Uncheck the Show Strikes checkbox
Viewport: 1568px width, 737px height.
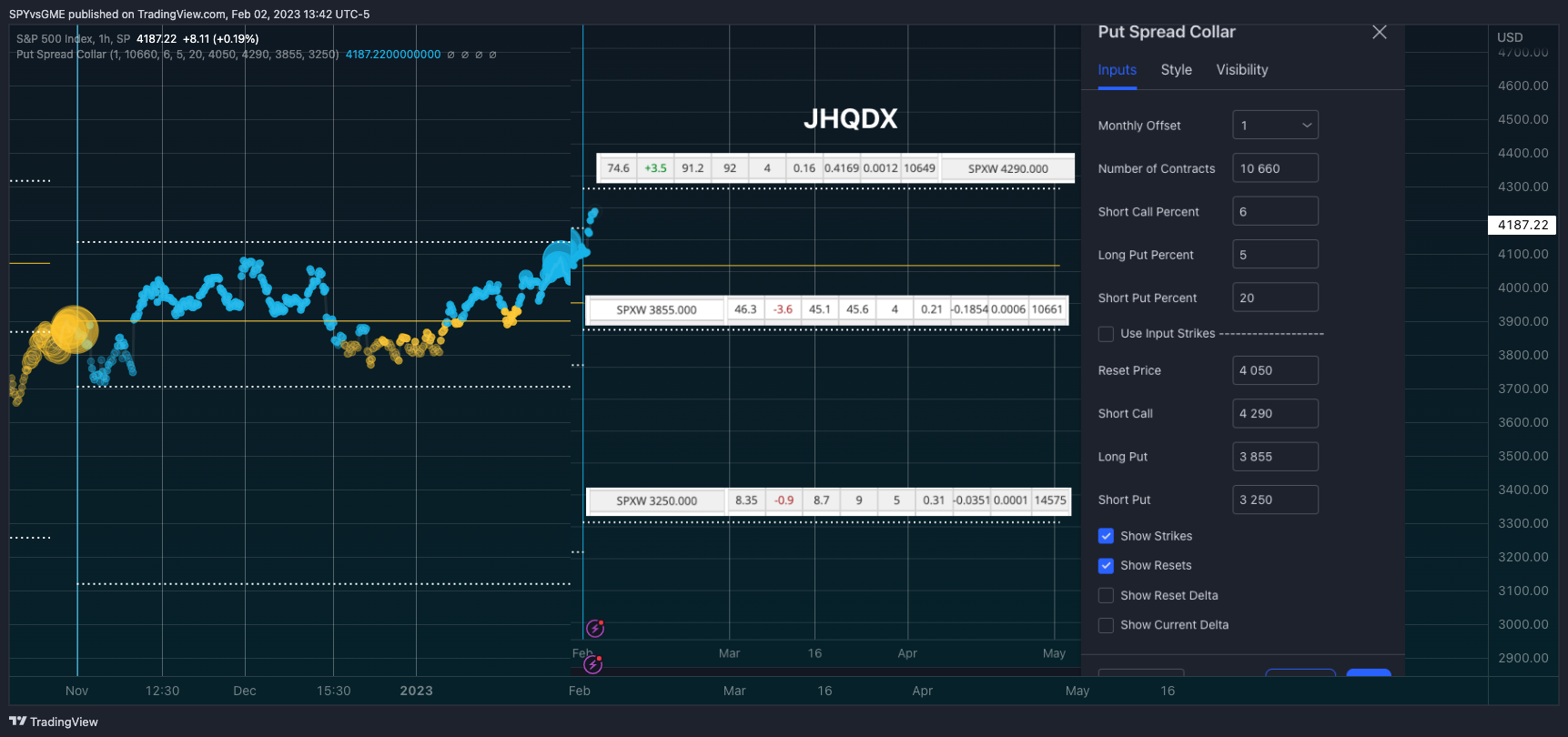coord(1106,536)
